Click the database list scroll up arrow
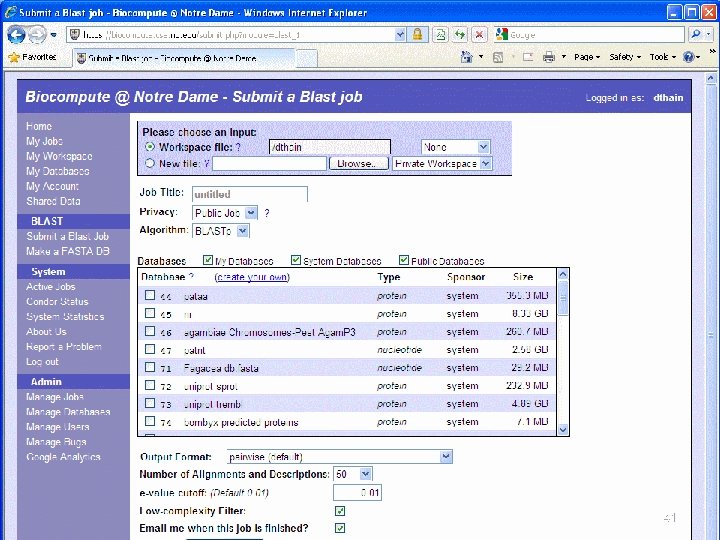This screenshot has width=720, height=540. click(562, 275)
